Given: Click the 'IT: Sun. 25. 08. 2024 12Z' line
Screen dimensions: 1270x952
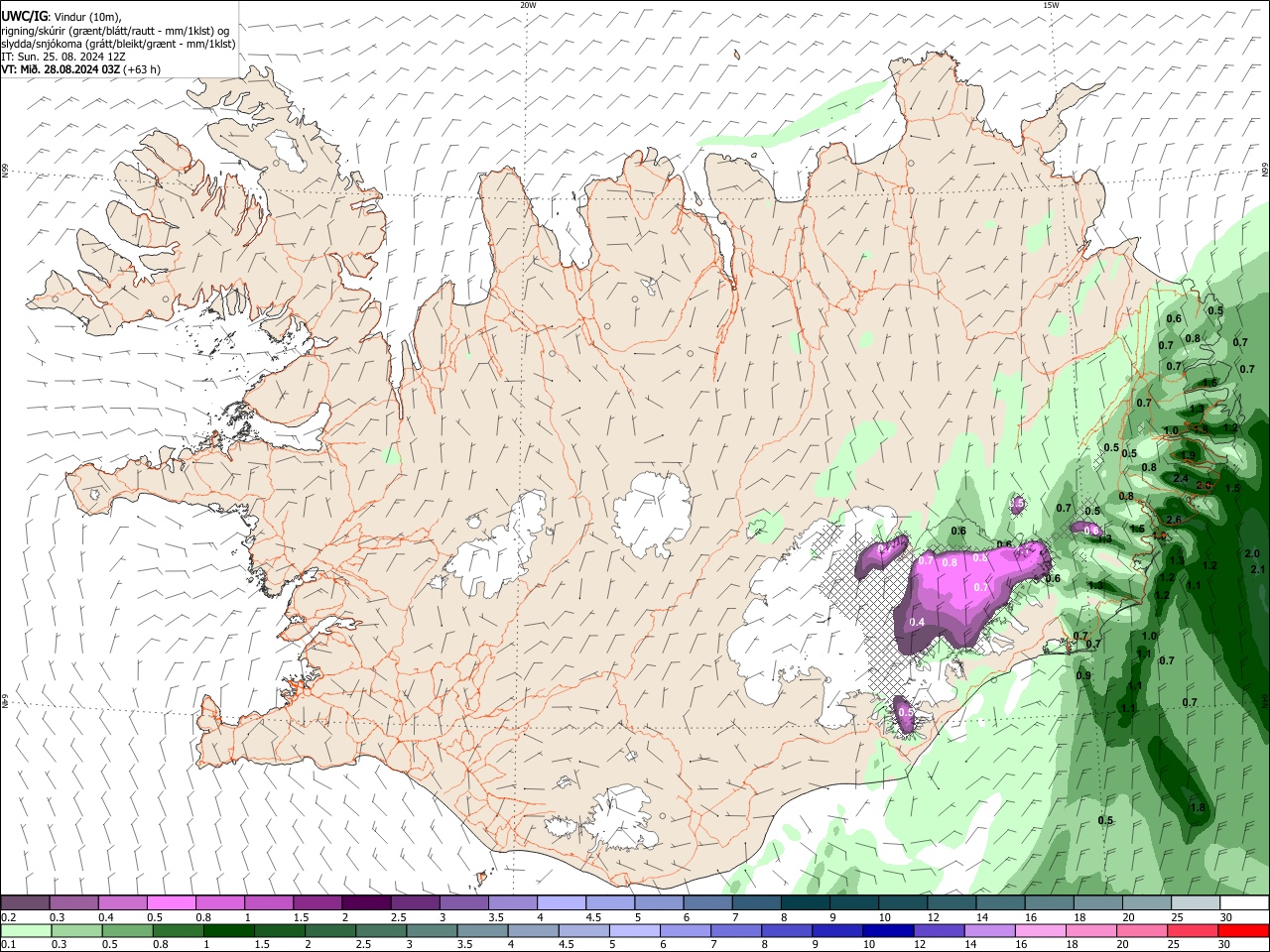Looking at the screenshot, I should pos(63,57).
